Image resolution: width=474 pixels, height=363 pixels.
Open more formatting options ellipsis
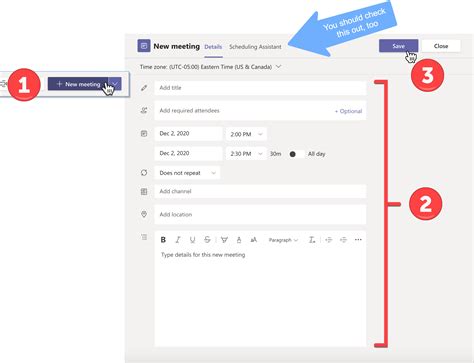click(358, 240)
